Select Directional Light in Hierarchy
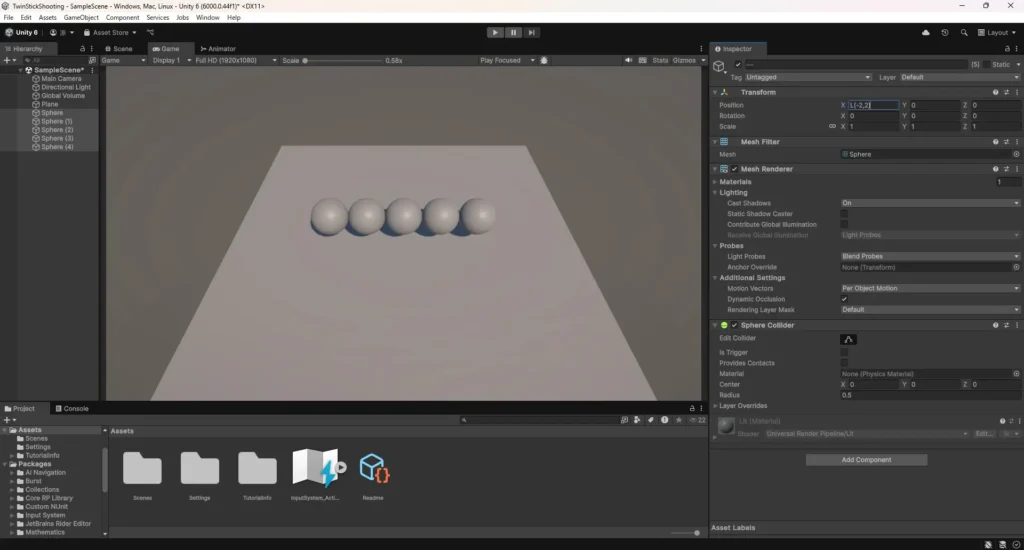 click(65, 87)
